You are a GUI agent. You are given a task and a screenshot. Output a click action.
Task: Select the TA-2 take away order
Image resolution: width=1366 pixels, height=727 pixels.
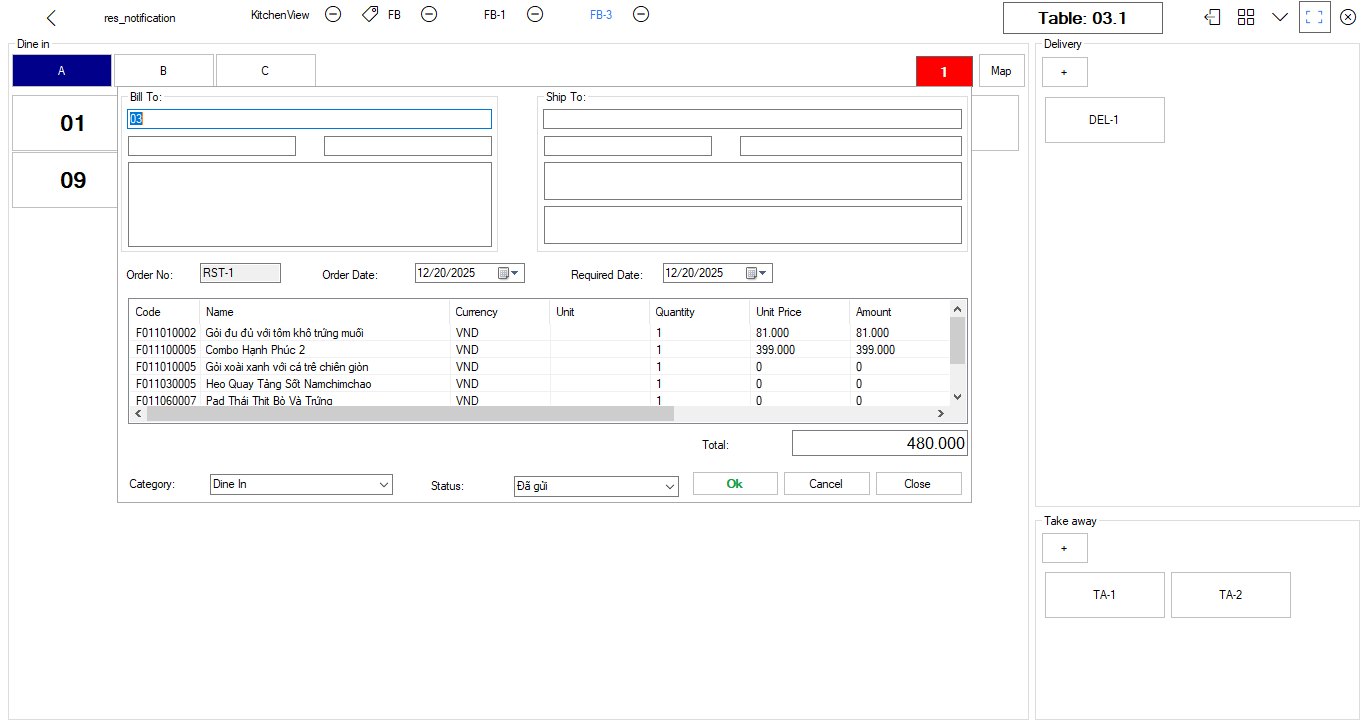click(1230, 595)
